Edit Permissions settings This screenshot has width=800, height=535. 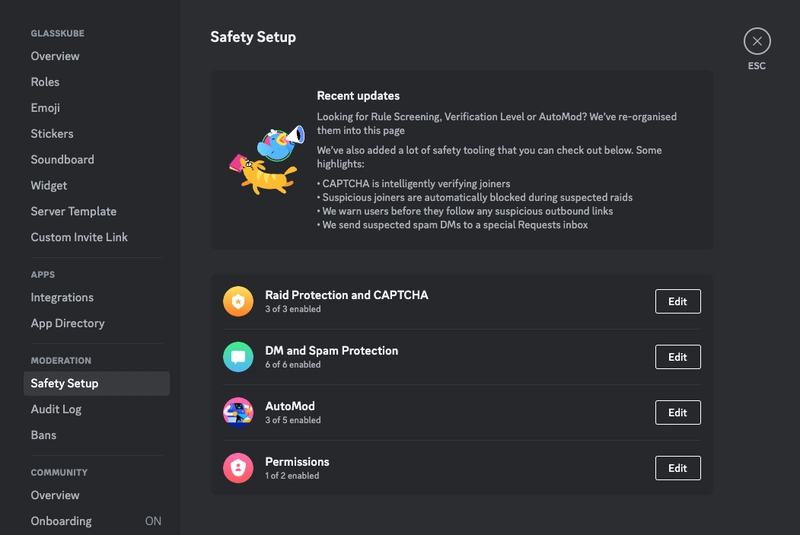[678, 468]
